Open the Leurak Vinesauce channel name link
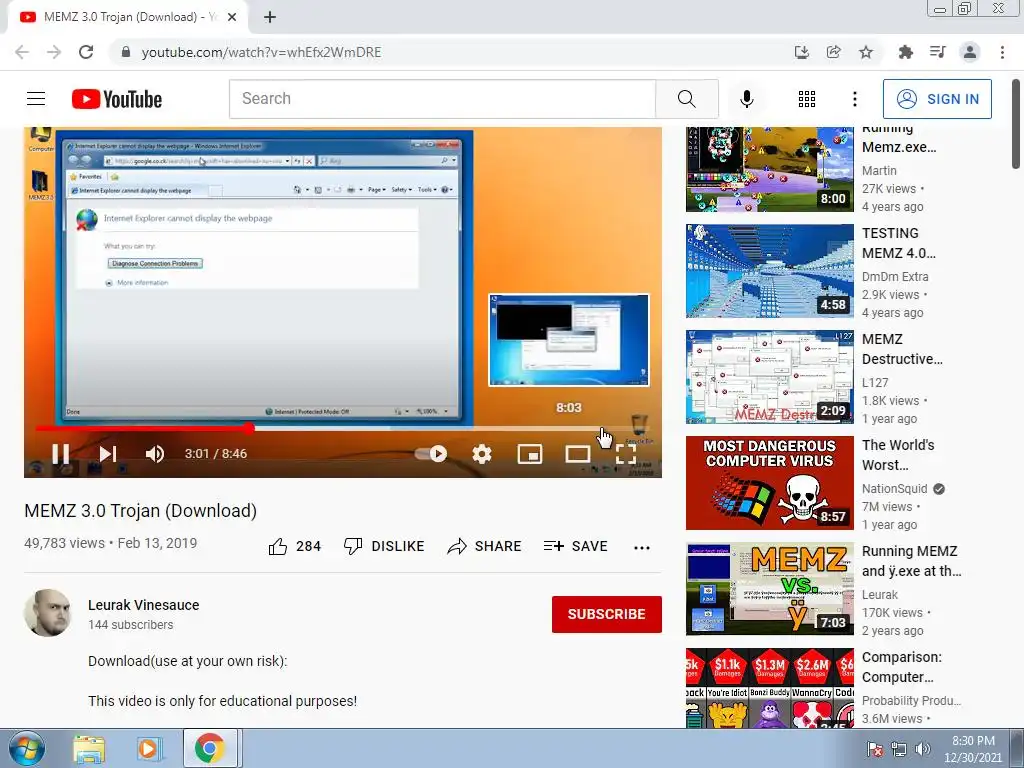The height and width of the screenshot is (768, 1024). [x=144, y=605]
